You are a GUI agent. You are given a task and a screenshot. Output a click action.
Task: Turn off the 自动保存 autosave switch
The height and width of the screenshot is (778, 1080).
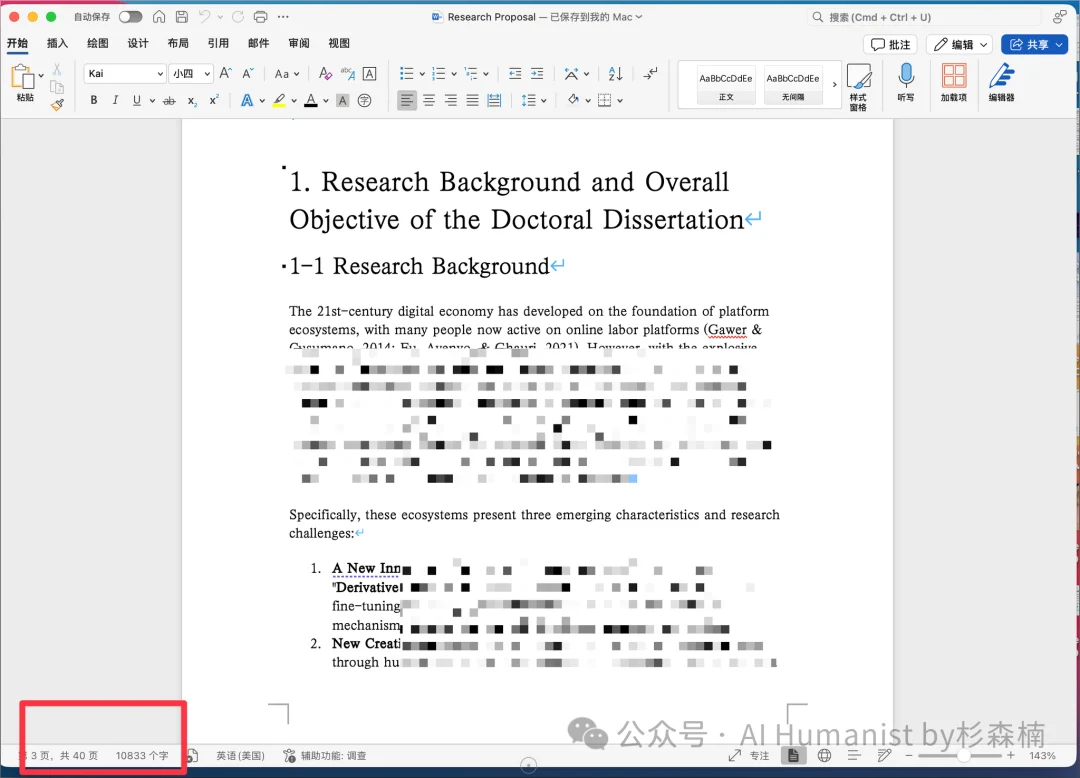pyautogui.click(x=130, y=16)
